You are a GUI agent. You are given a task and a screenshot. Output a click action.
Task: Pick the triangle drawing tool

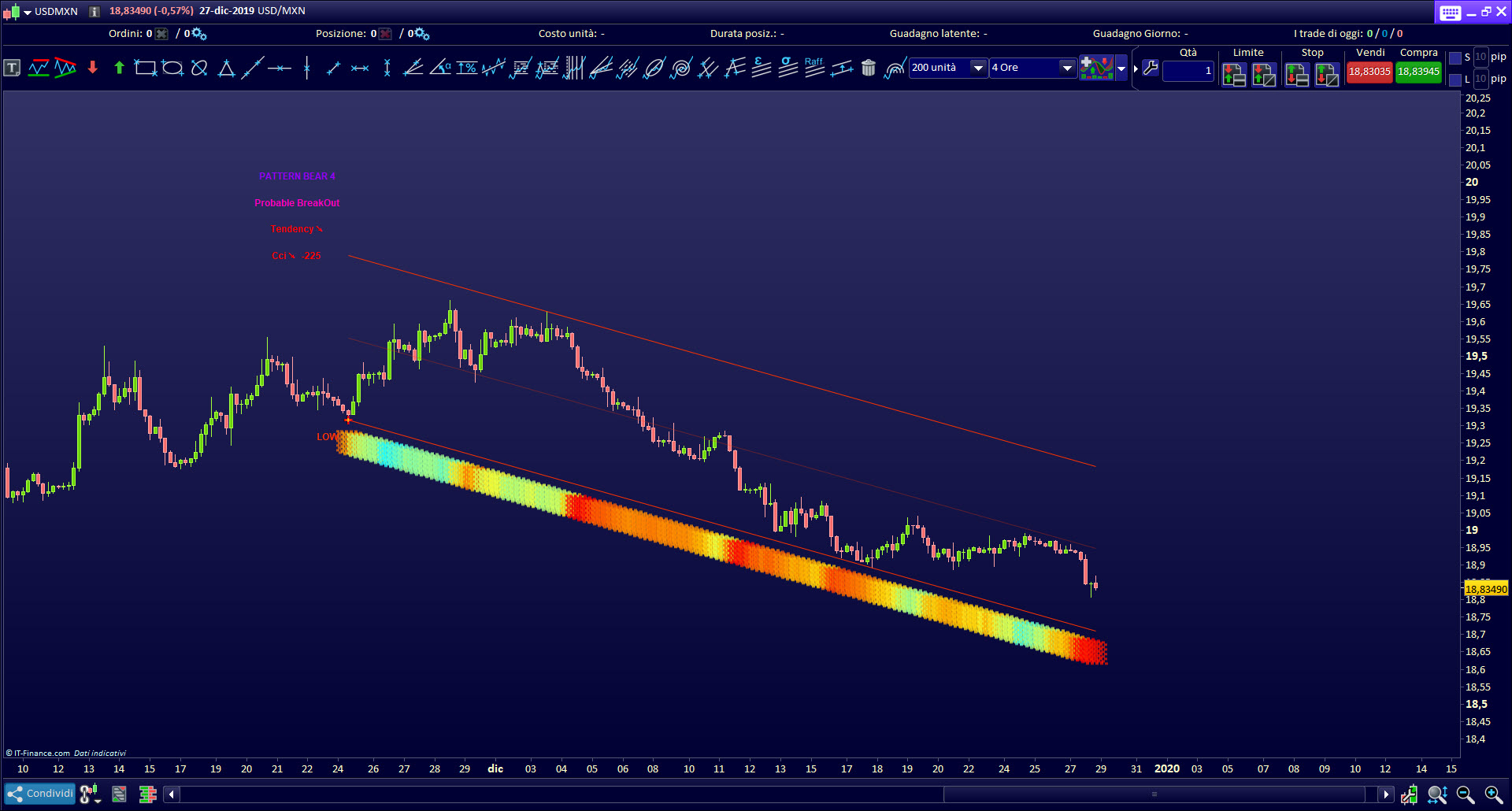click(226, 69)
